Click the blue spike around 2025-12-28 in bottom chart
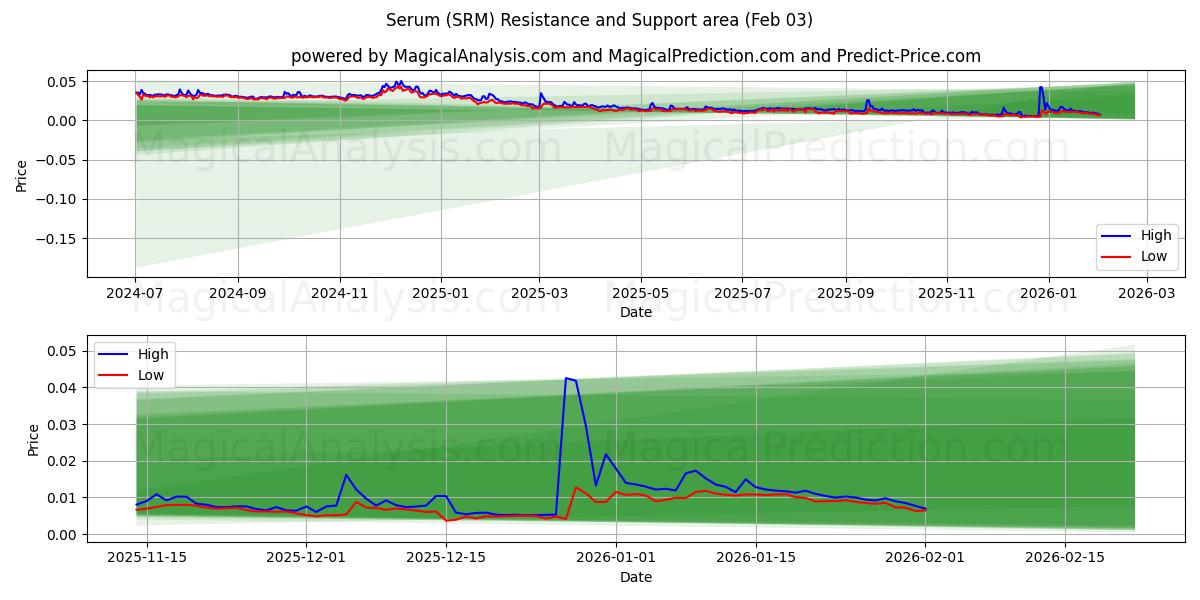1200x600 pixels. coord(568,380)
